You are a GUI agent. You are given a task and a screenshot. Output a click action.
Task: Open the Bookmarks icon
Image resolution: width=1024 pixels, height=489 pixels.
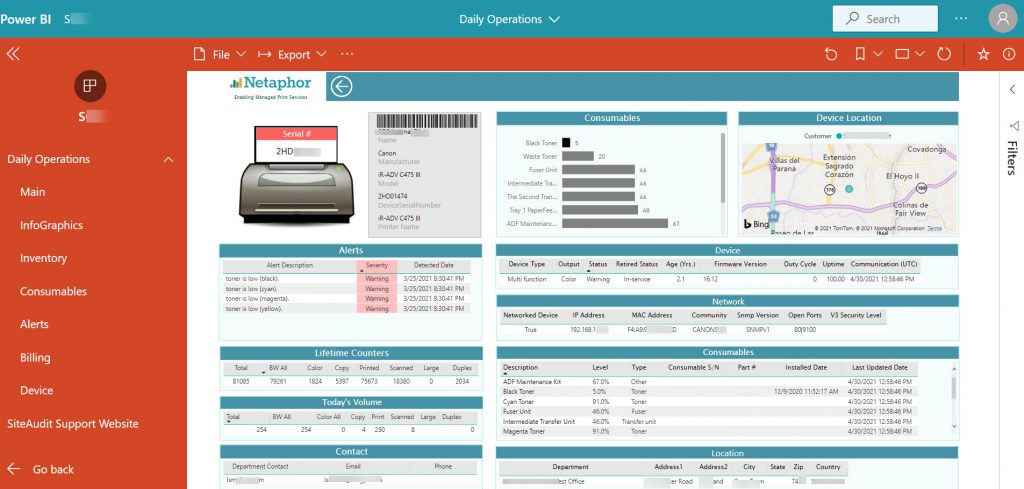861,54
